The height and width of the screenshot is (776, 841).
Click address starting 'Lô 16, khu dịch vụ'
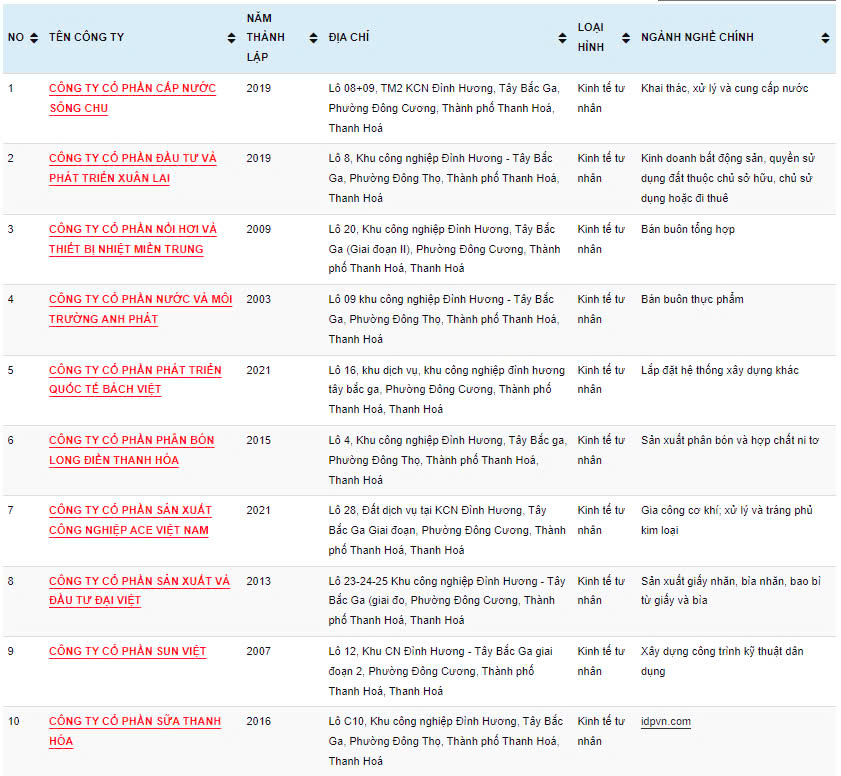coord(446,389)
